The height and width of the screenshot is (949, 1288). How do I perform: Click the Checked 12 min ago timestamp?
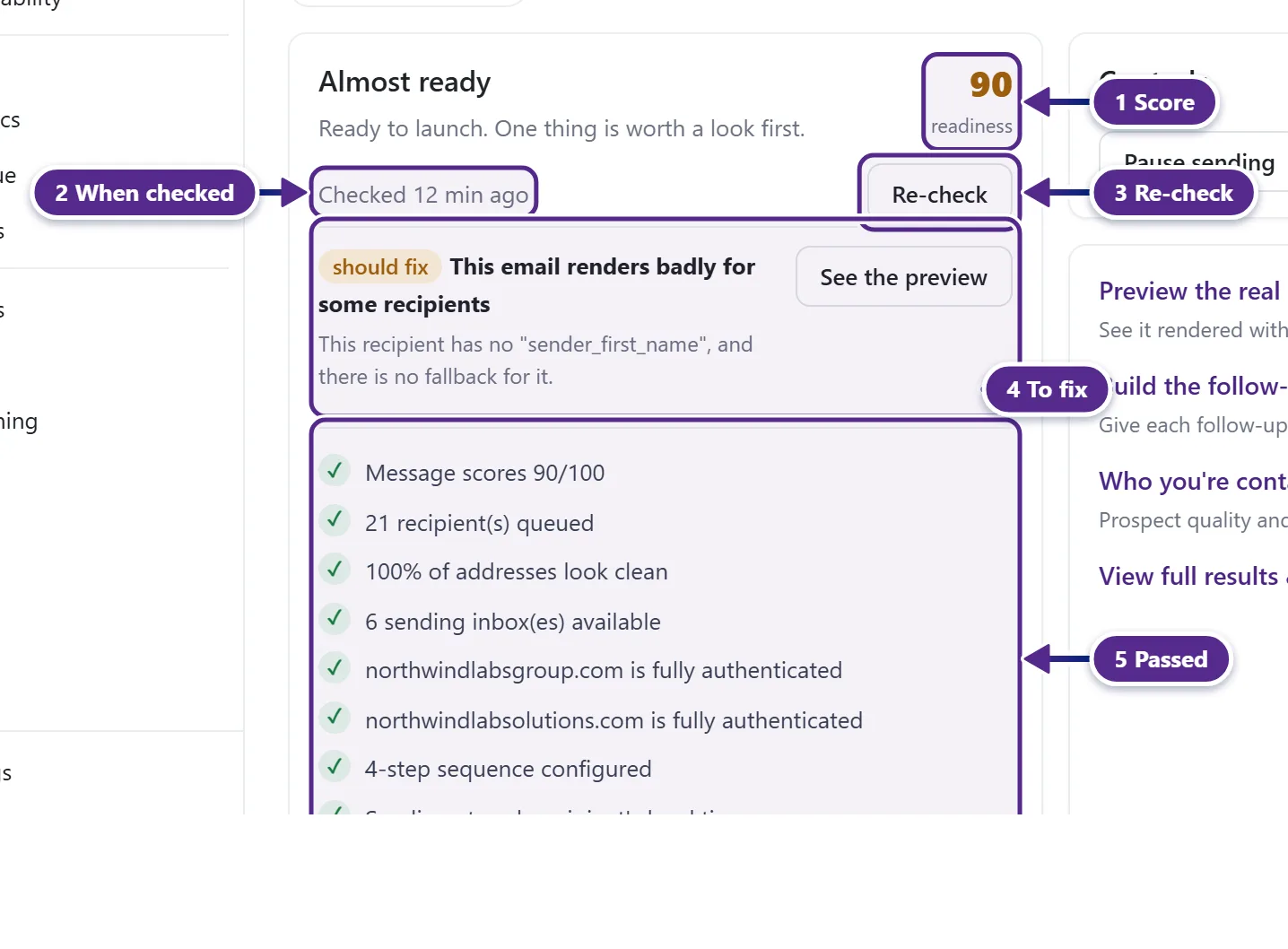423,195
